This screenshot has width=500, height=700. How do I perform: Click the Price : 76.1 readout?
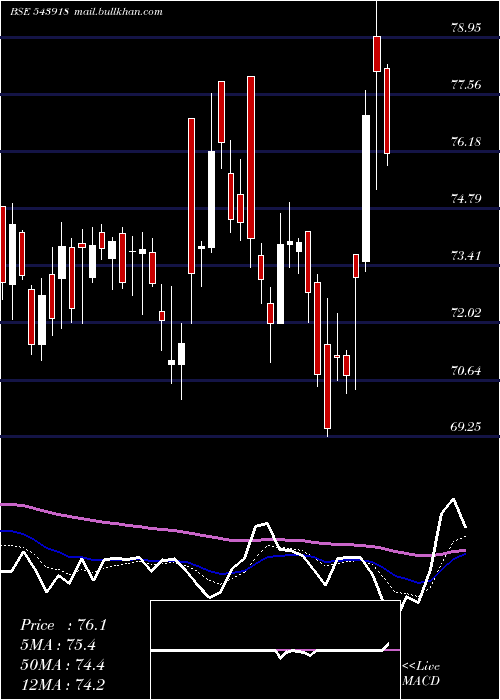63,625
